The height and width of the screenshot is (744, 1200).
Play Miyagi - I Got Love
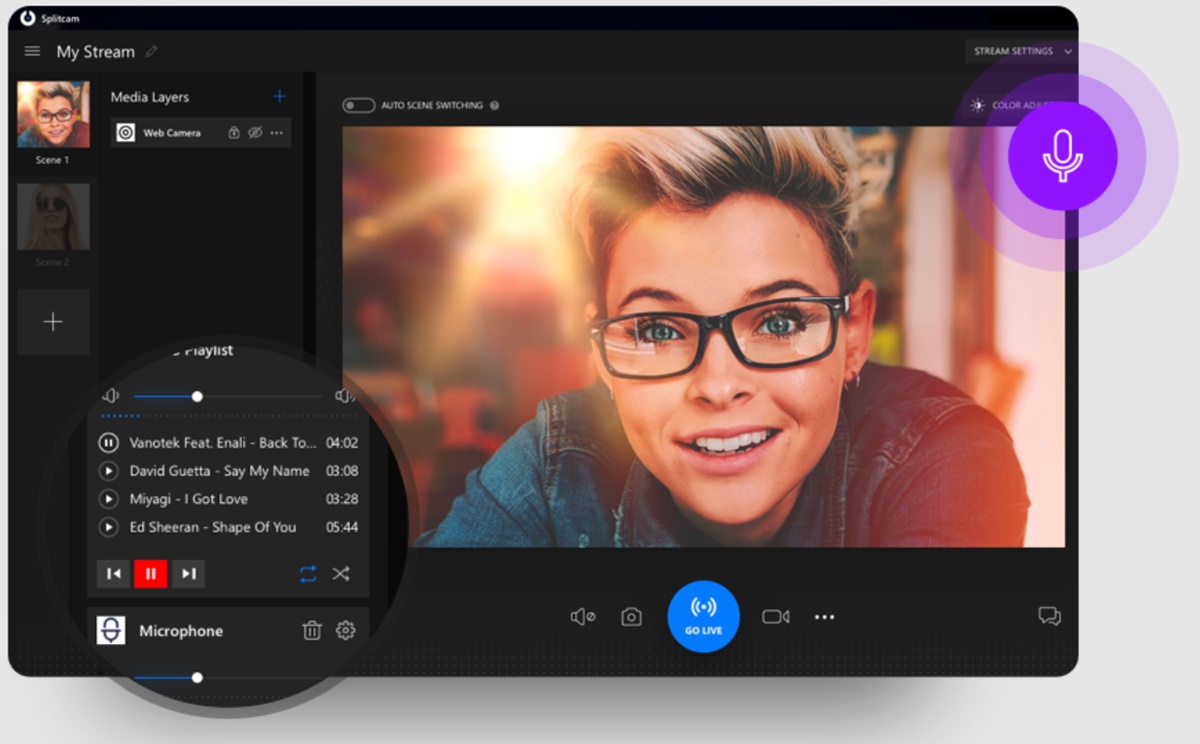pos(107,499)
